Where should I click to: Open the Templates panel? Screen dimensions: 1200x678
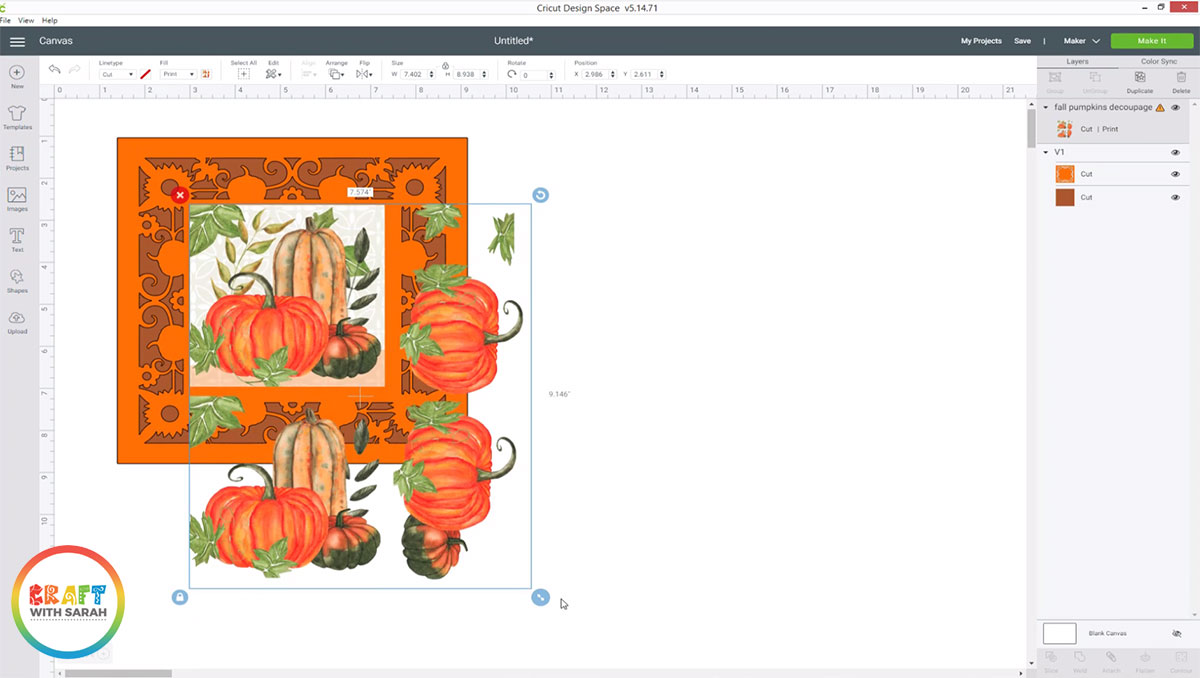coord(16,115)
